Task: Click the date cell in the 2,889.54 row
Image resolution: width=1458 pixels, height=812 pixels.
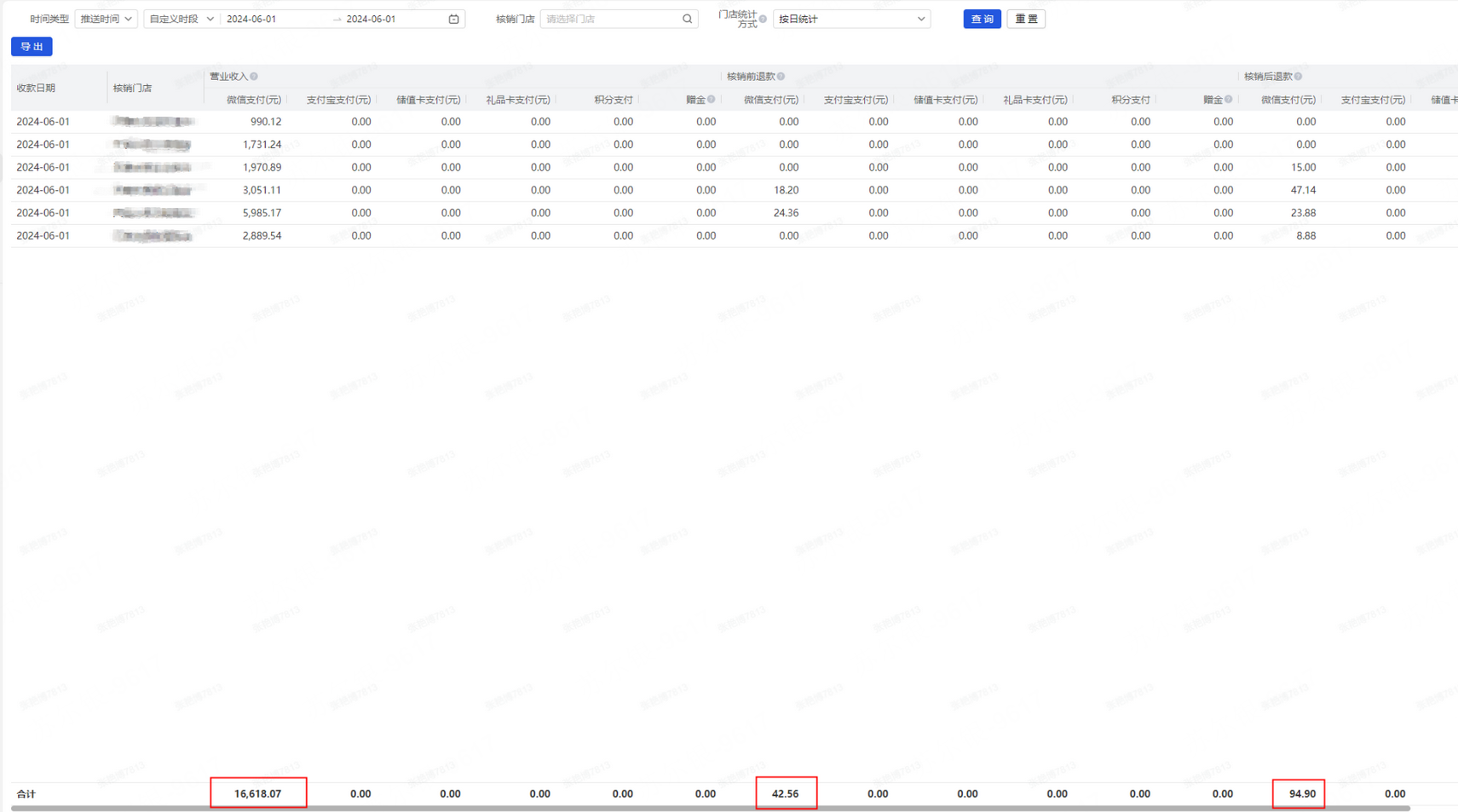Action: (43, 236)
